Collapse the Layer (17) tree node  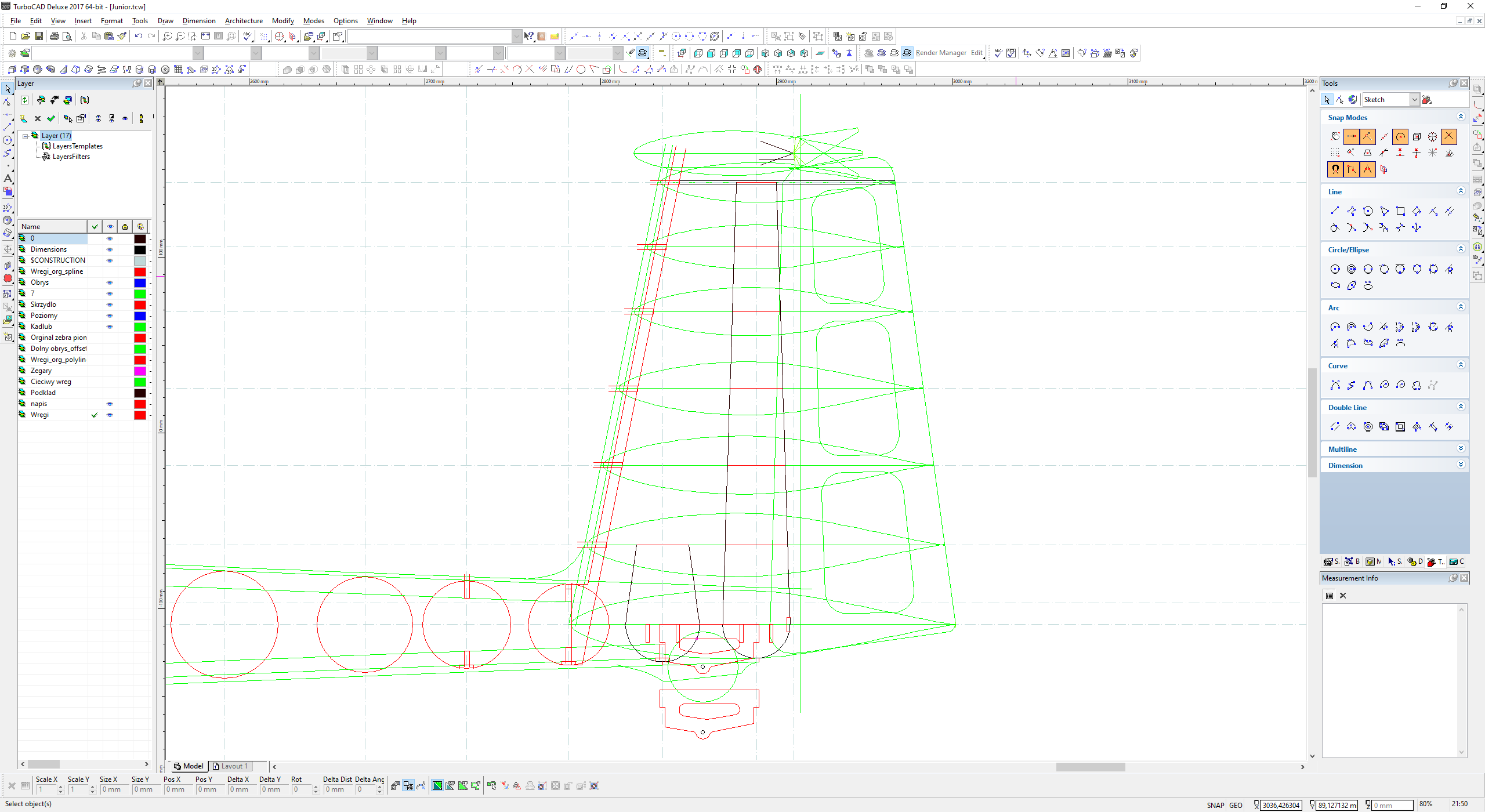[x=26, y=136]
